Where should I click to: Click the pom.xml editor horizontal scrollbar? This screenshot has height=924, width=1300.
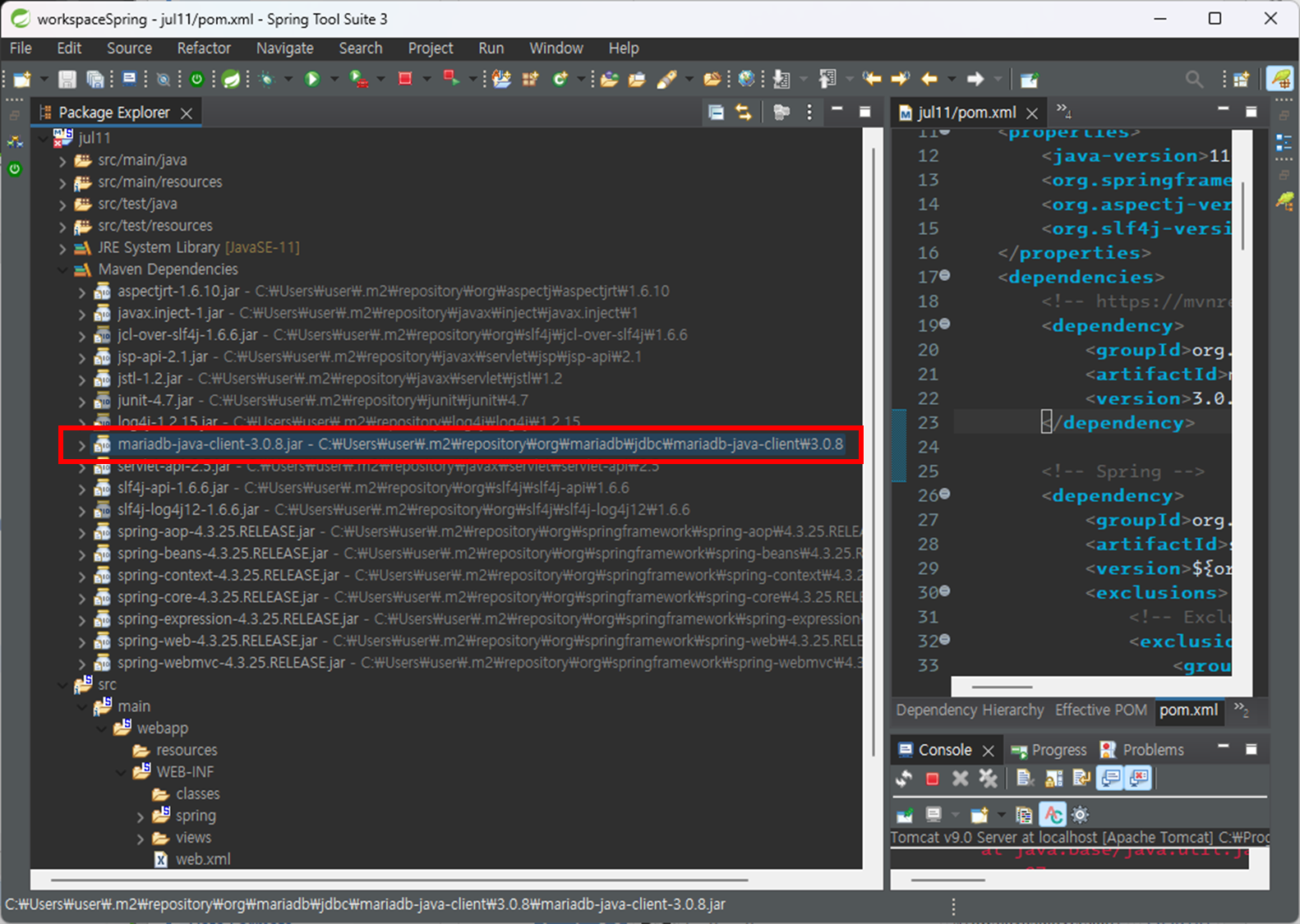click(x=1002, y=687)
